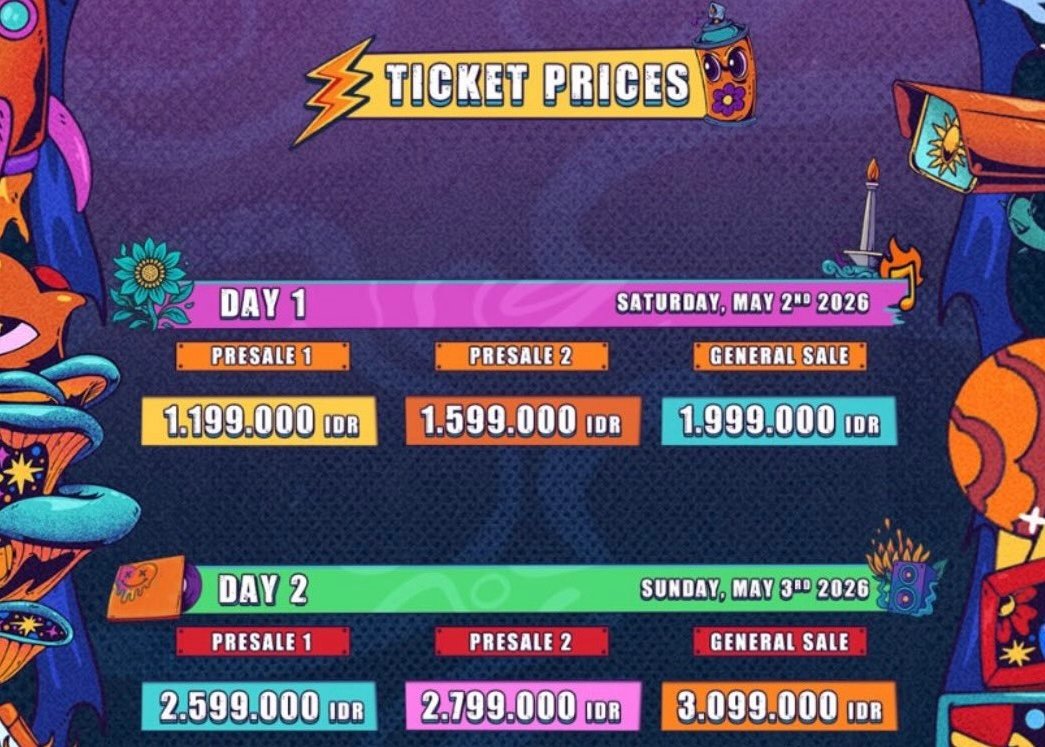Viewport: 1045px width, 747px height.
Task: Click the lightning bolt icon beside Ticket Prices
Action: 333,91
